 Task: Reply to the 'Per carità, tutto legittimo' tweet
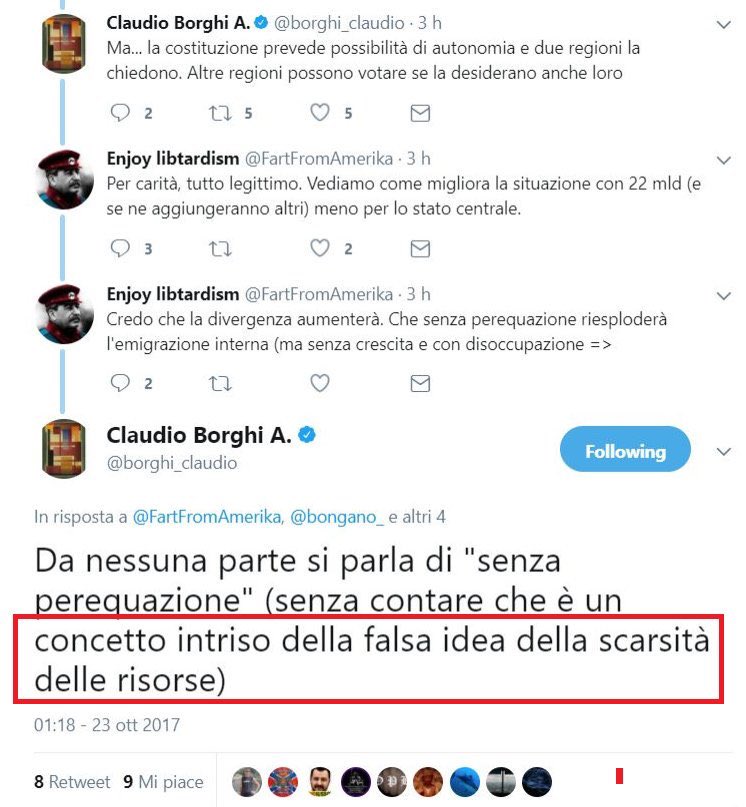[x=120, y=248]
